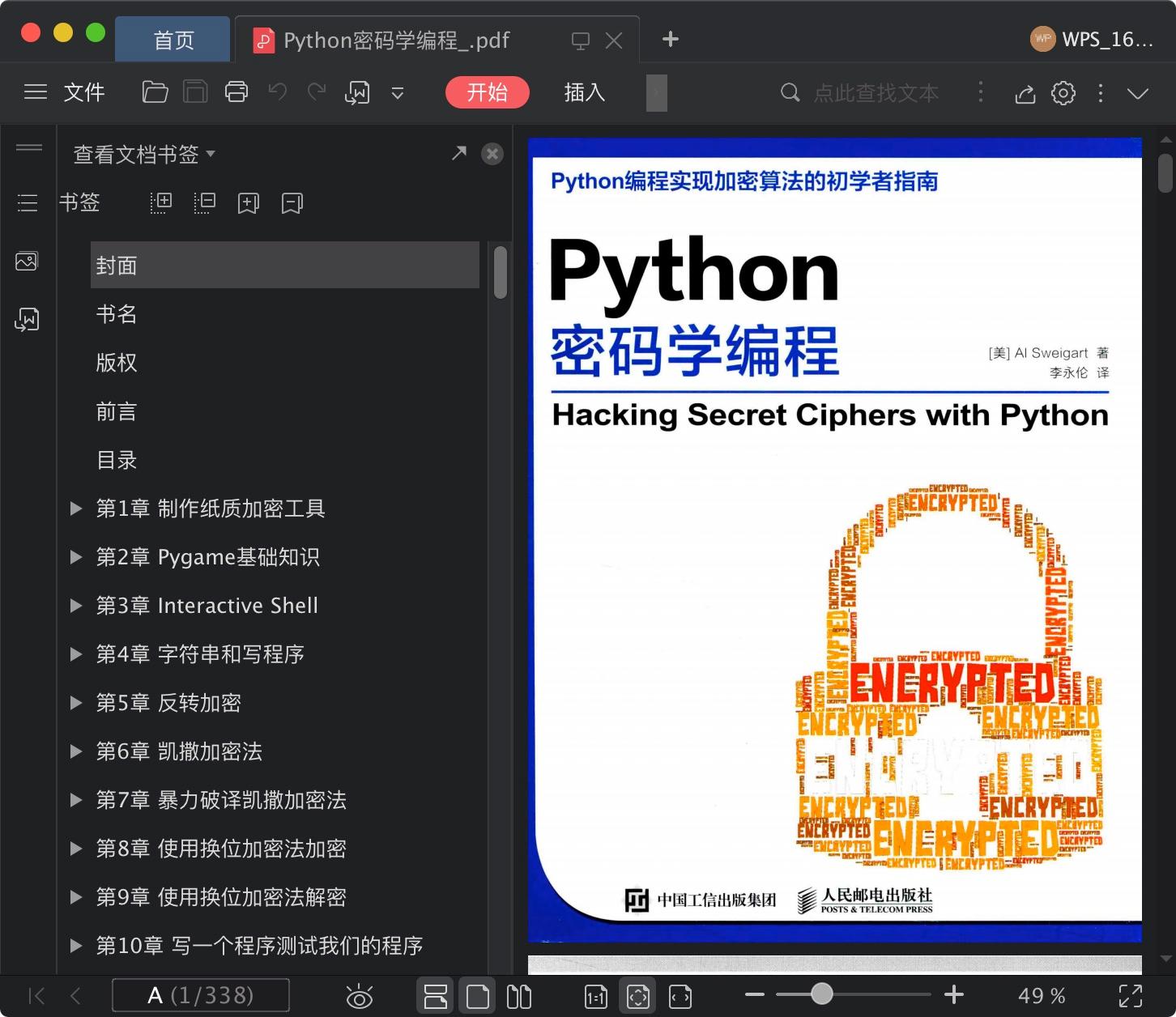Click the 点此查找文本 search field
Screen dimensions: 1176x1017
tap(876, 93)
